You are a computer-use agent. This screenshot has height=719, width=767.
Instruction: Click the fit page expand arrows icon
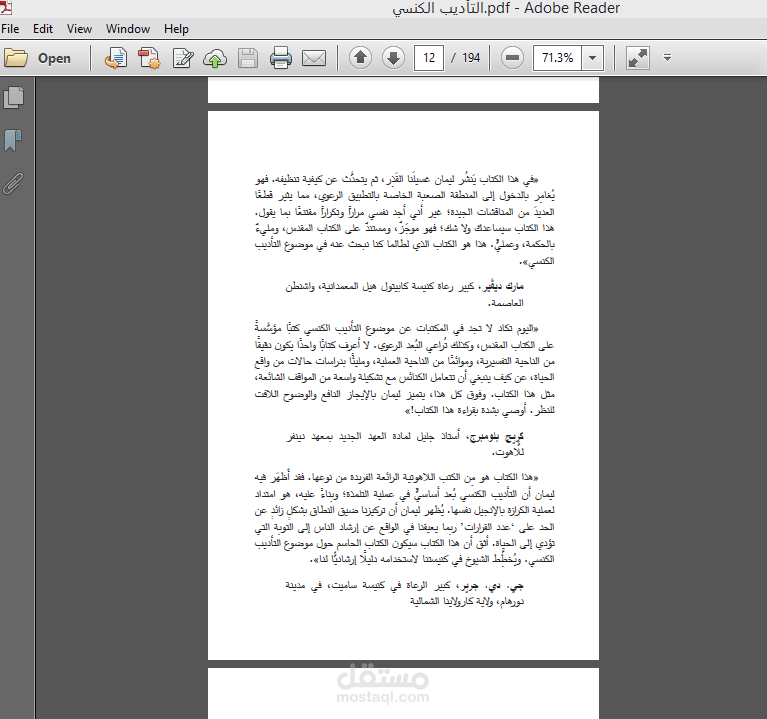[638, 58]
